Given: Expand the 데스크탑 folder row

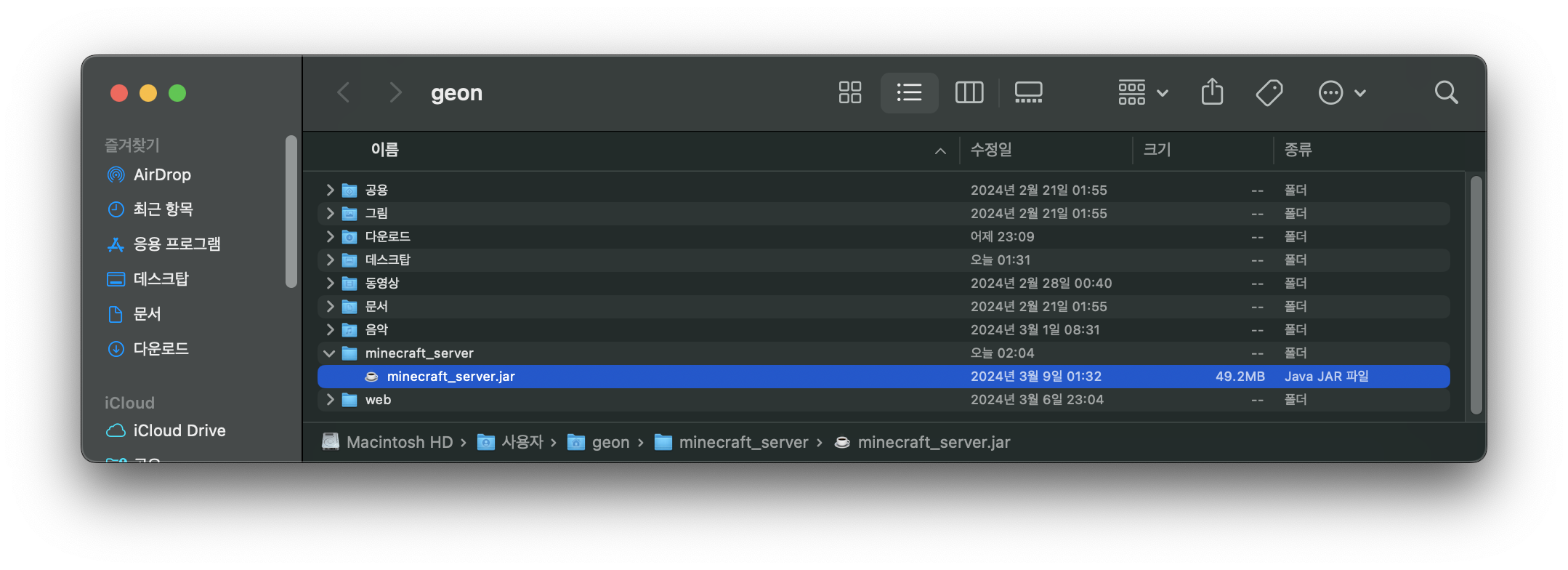Looking at the screenshot, I should pos(330,260).
